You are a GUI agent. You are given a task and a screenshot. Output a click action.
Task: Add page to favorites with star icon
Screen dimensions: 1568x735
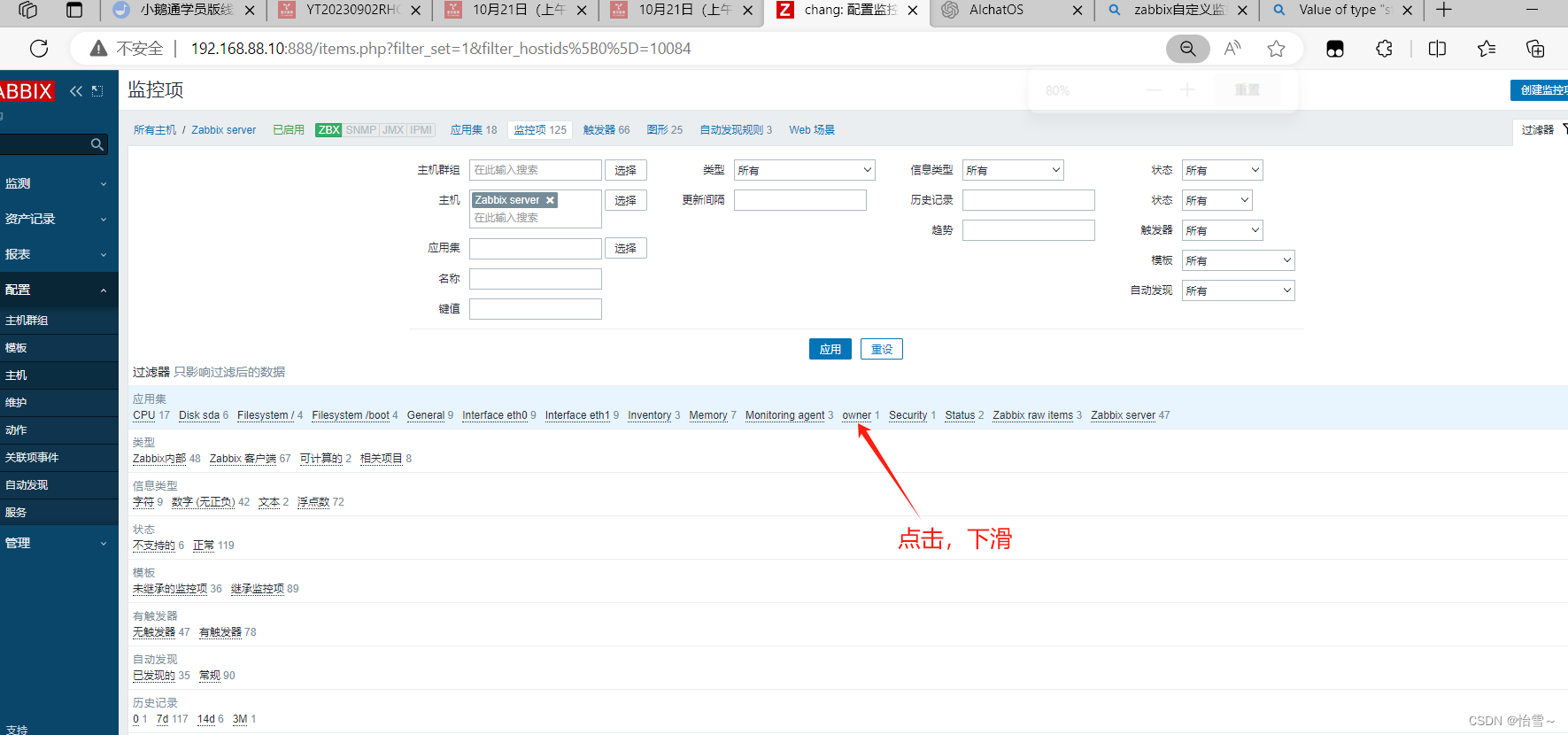[x=1276, y=49]
